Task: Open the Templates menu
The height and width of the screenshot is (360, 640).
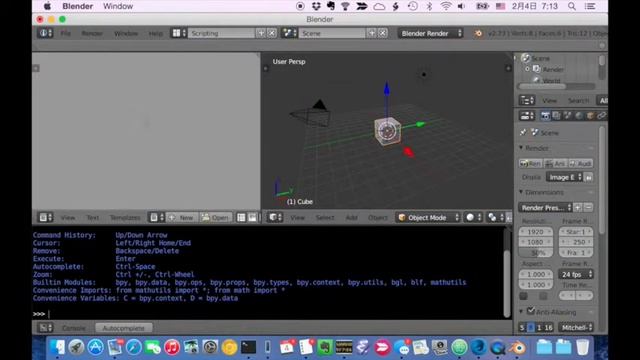Action: click(x=125, y=218)
